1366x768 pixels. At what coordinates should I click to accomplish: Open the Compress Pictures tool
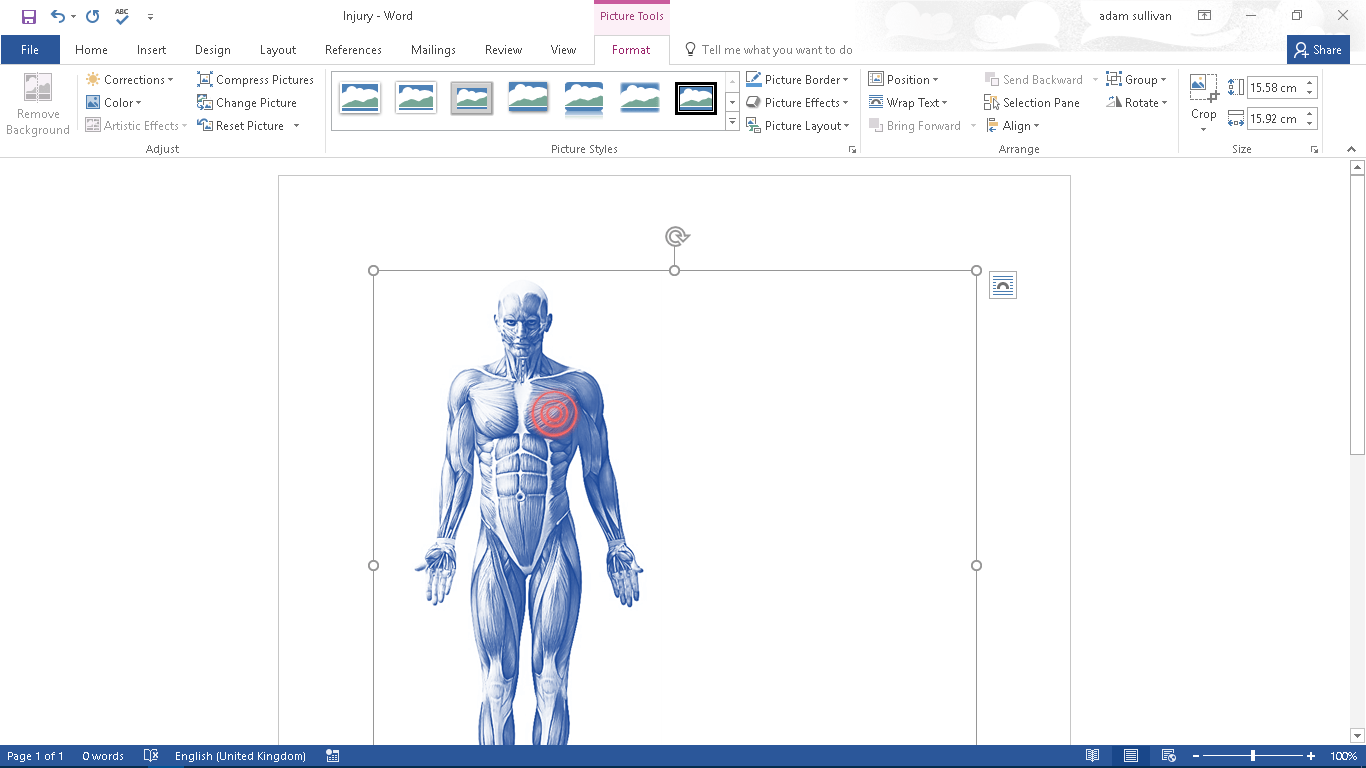pos(256,79)
